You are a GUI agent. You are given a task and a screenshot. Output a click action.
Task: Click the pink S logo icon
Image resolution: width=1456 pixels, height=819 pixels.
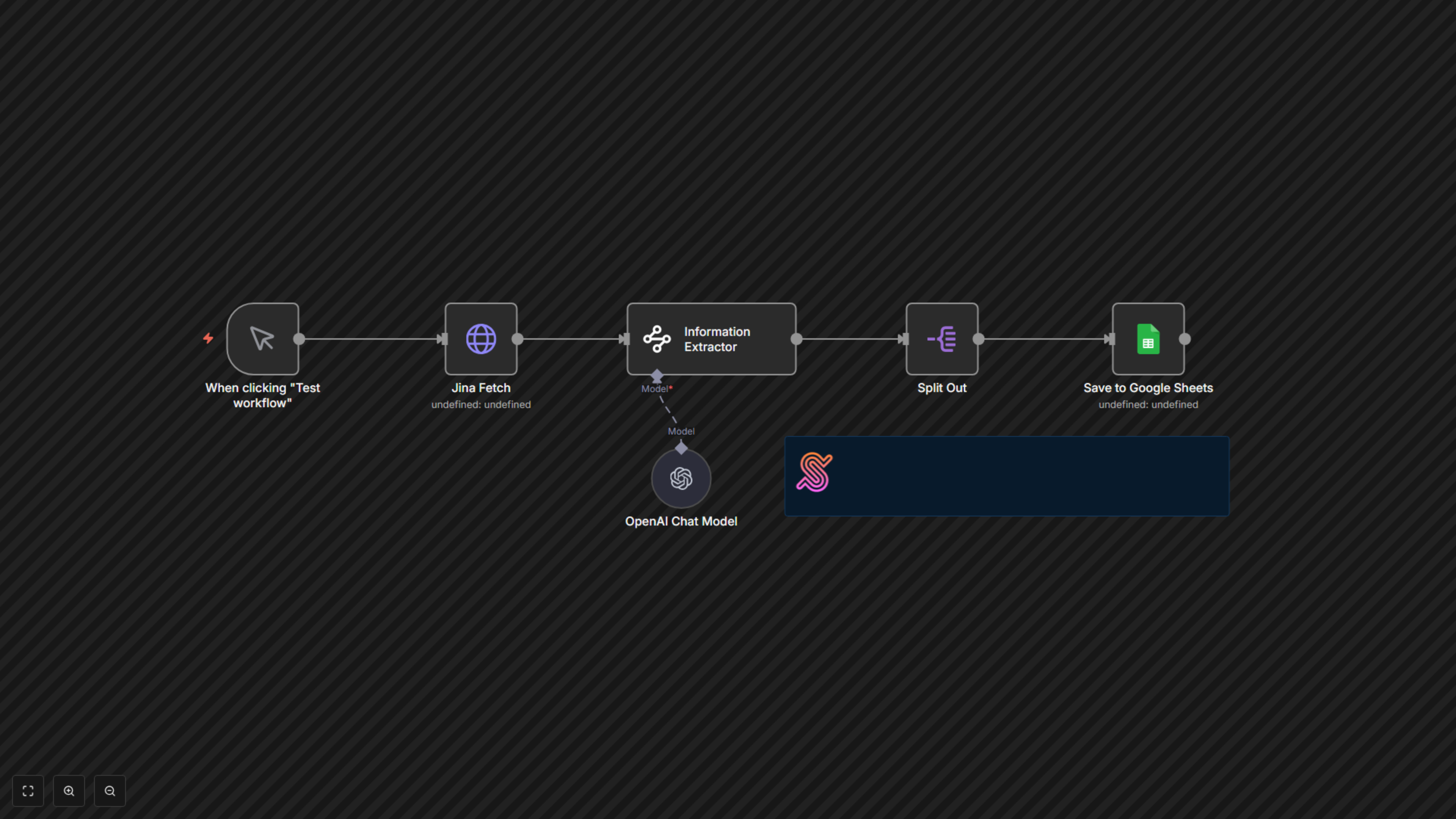[x=814, y=472]
